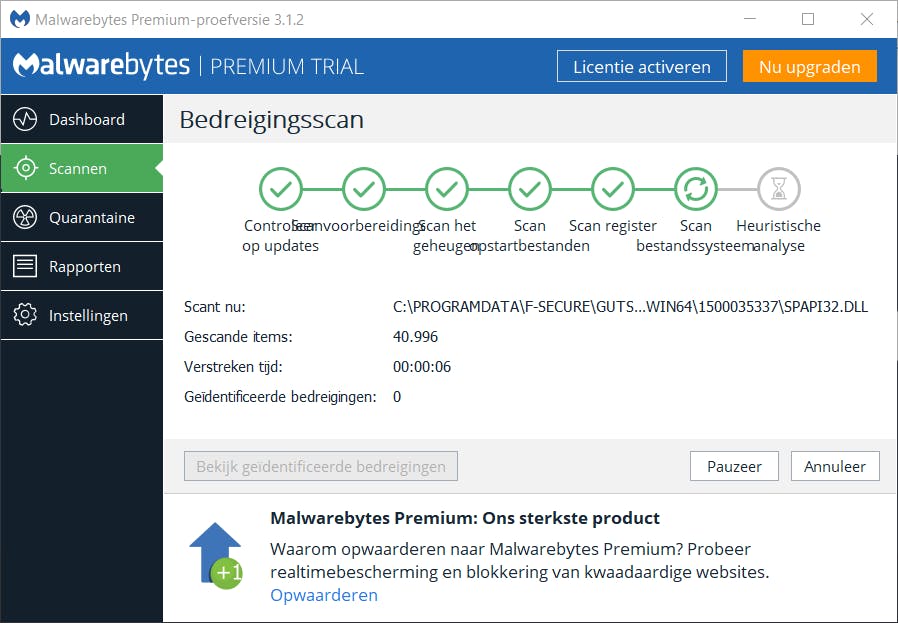Open the Instellingen menu item
The height and width of the screenshot is (623, 898).
coord(88,316)
